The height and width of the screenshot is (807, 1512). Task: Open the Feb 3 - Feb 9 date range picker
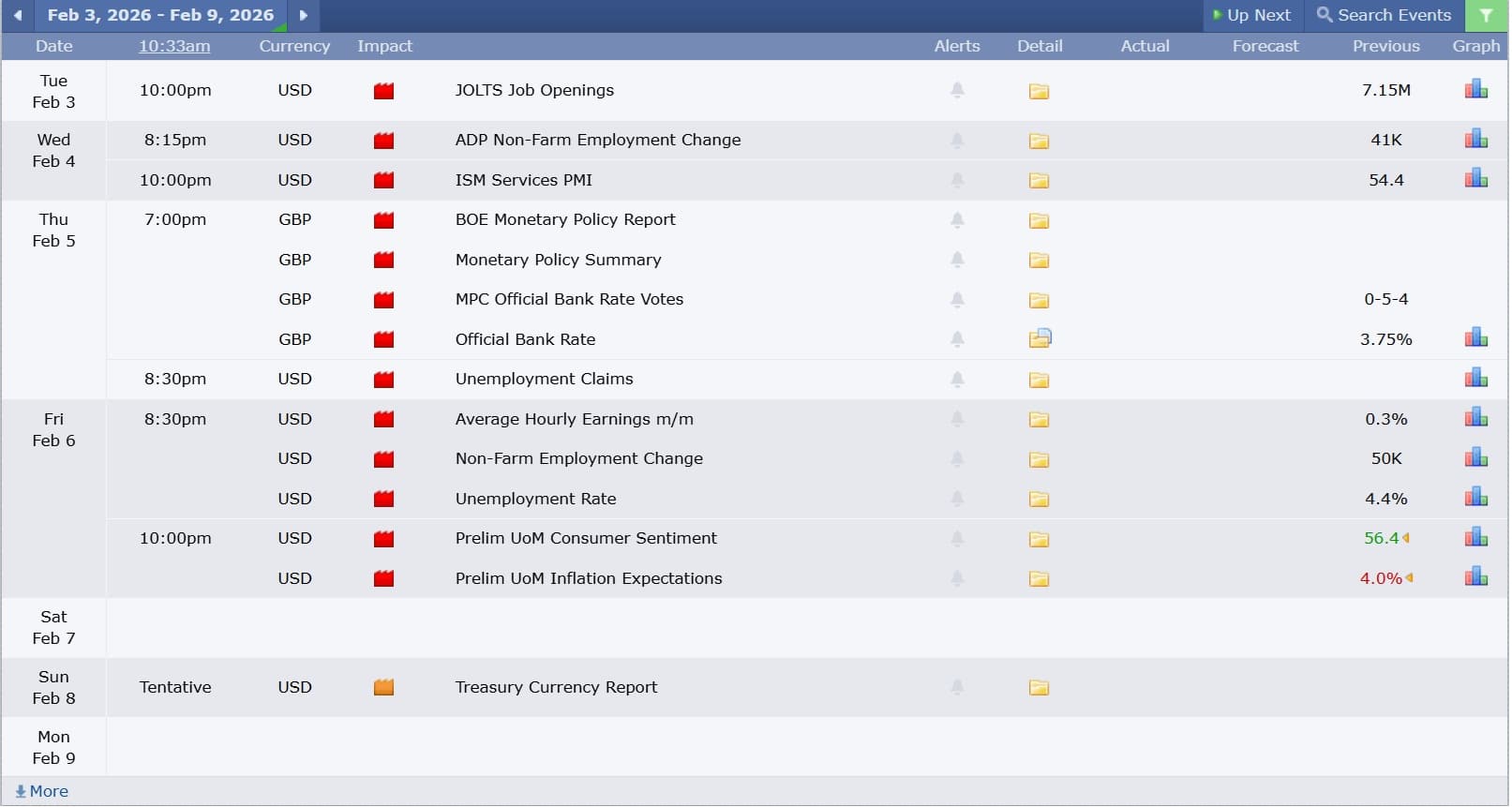(x=160, y=16)
